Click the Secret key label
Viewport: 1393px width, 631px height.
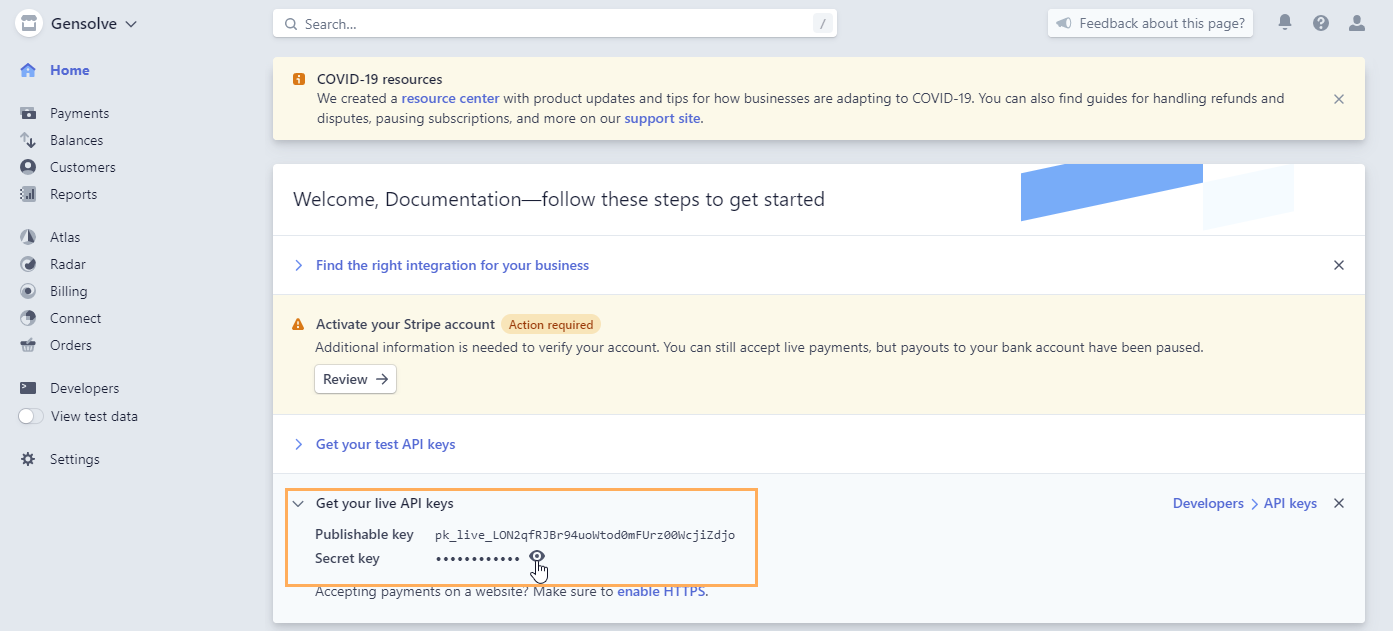(x=347, y=558)
